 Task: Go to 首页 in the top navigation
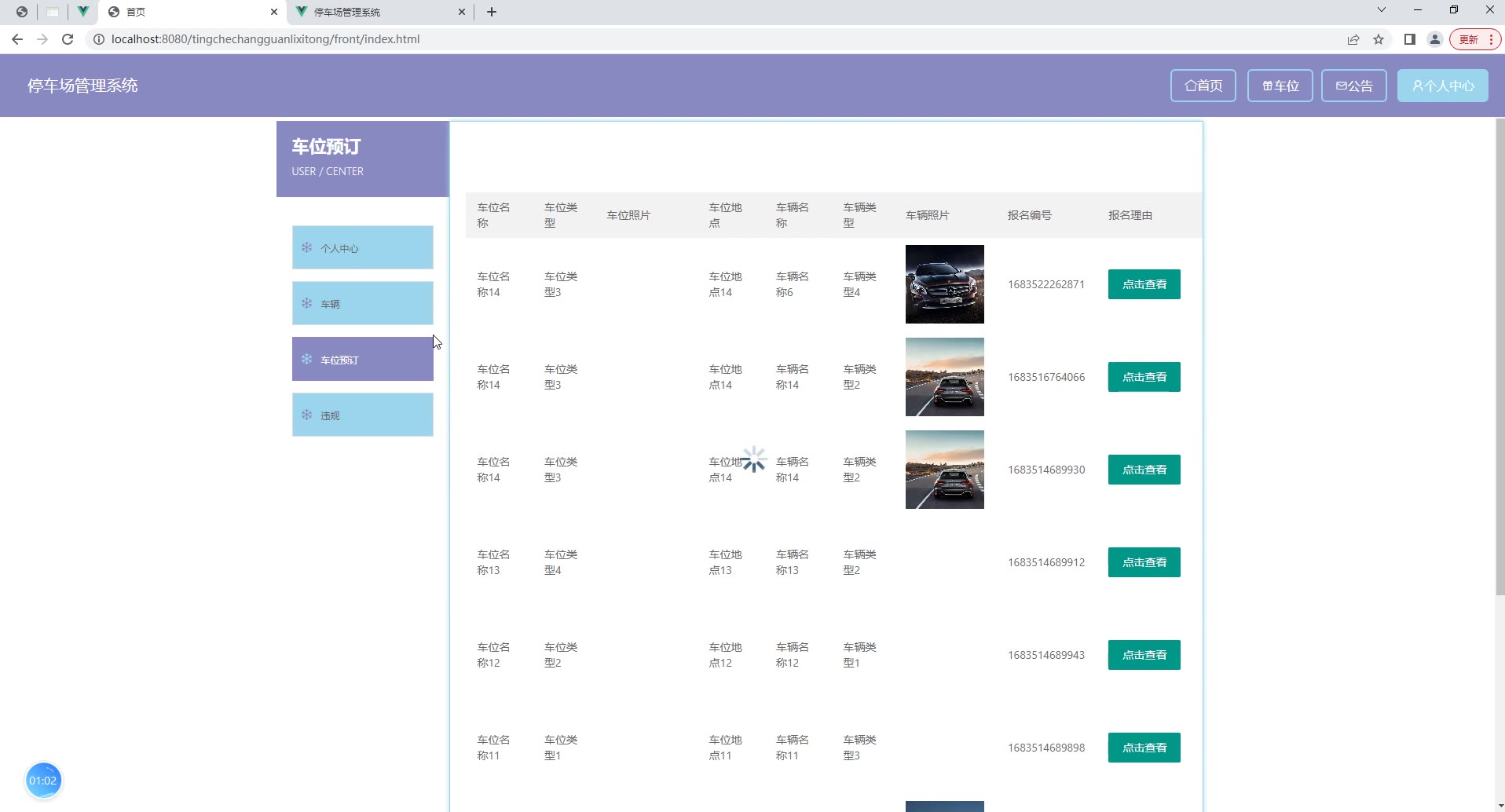tap(1203, 86)
